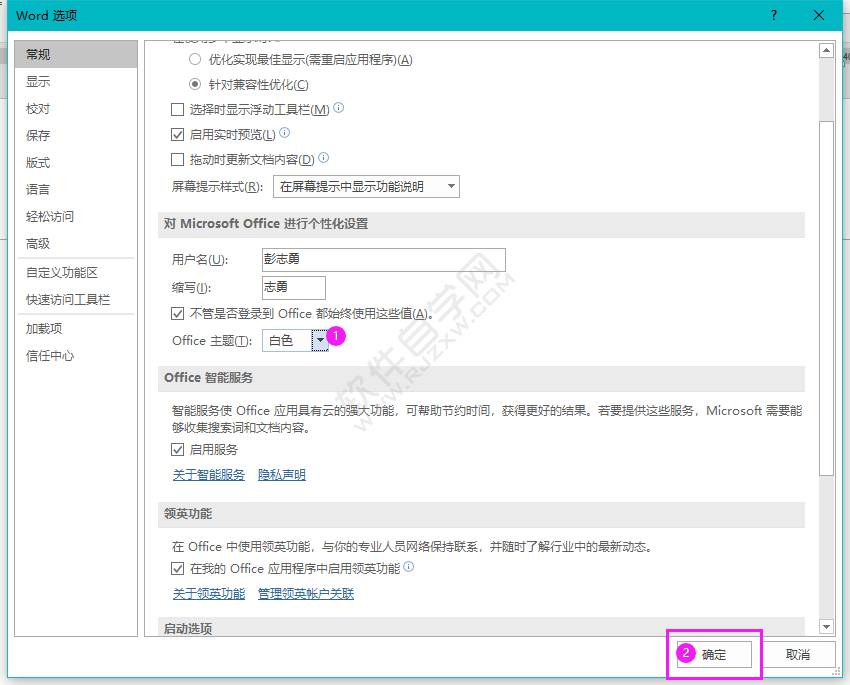The image size is (850, 685).
Task: Disable the 启用服务 checkbox under Office 智能服务
Action: (x=177, y=449)
